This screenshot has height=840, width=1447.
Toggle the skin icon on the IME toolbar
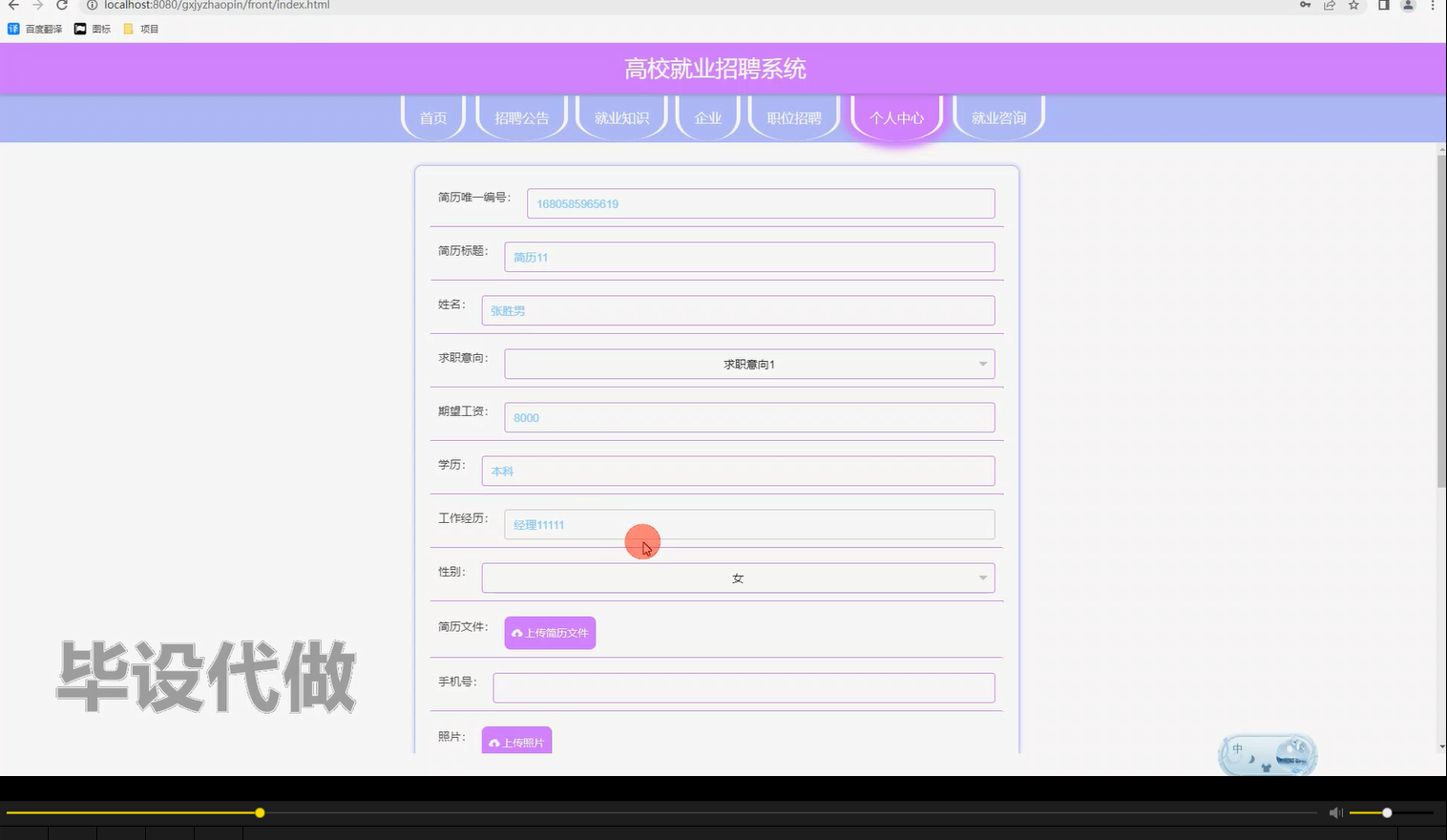pos(1265,767)
